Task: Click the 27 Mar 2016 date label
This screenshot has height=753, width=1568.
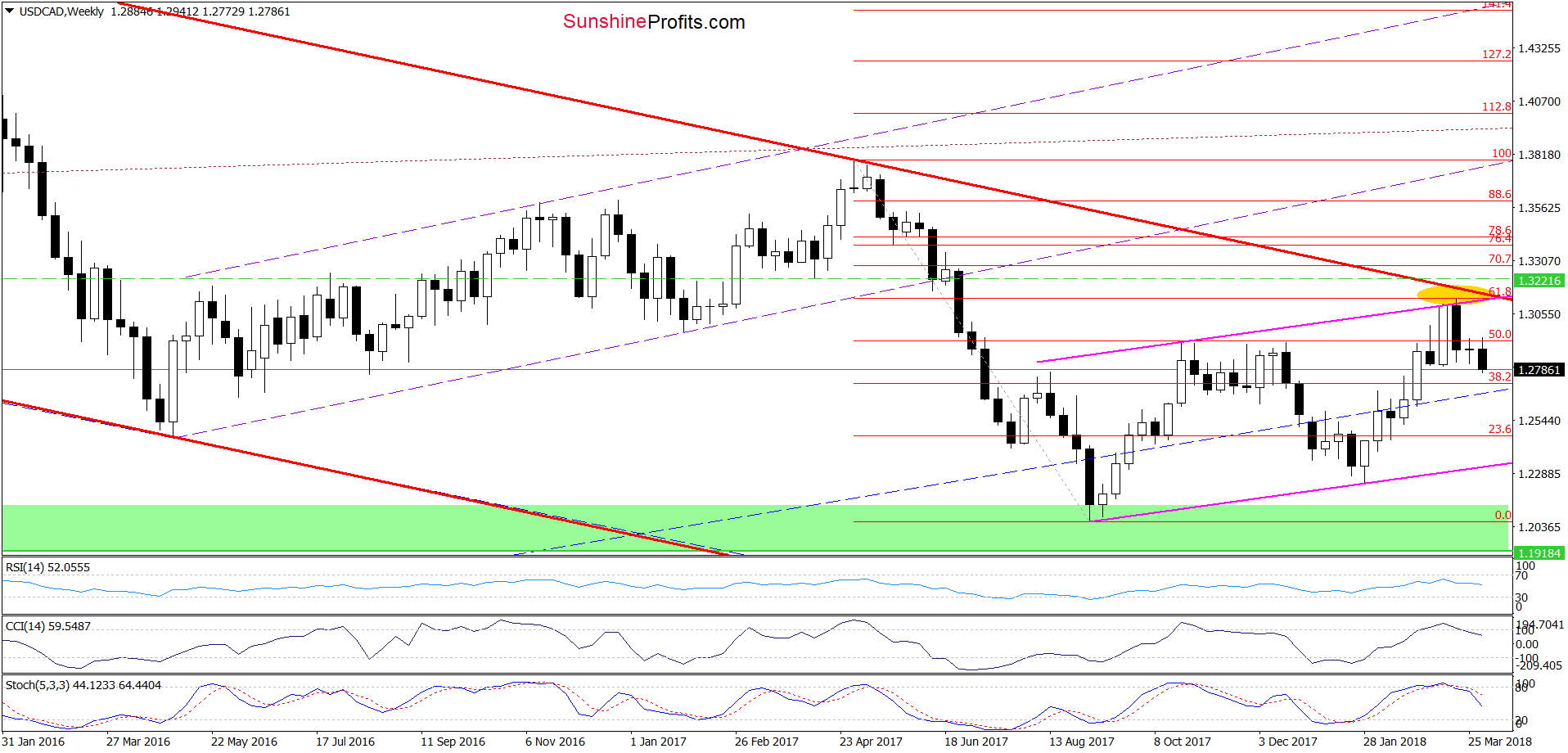Action: (138, 742)
